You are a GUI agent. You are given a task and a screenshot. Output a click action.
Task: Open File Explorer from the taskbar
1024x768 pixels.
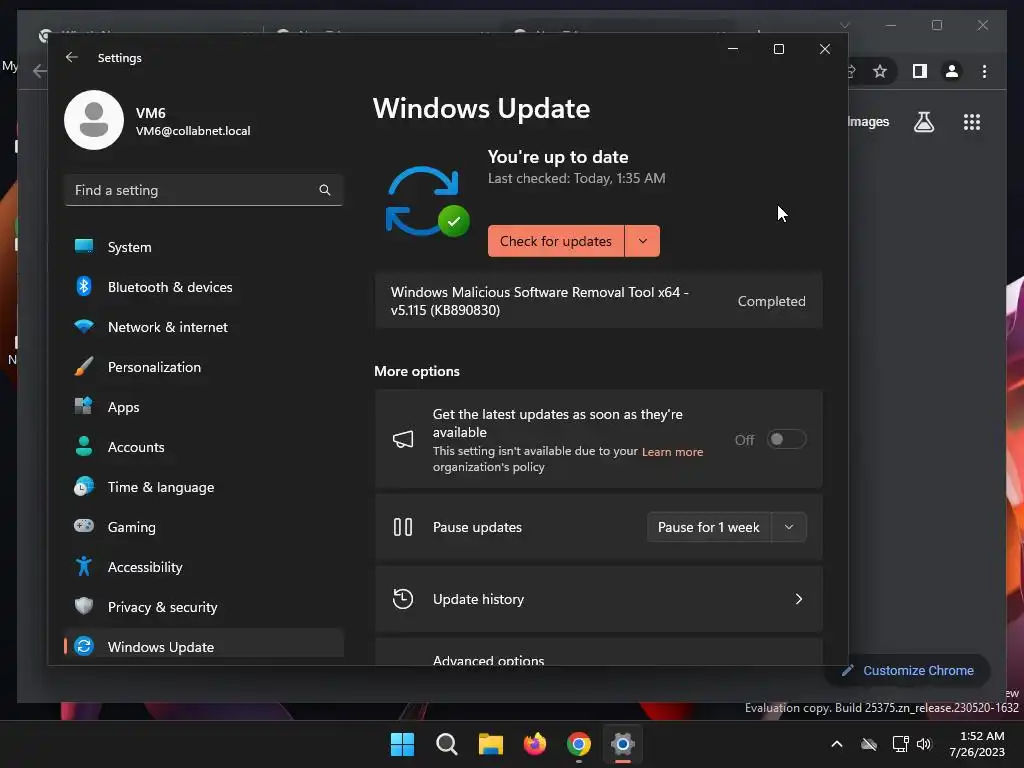[490, 744]
